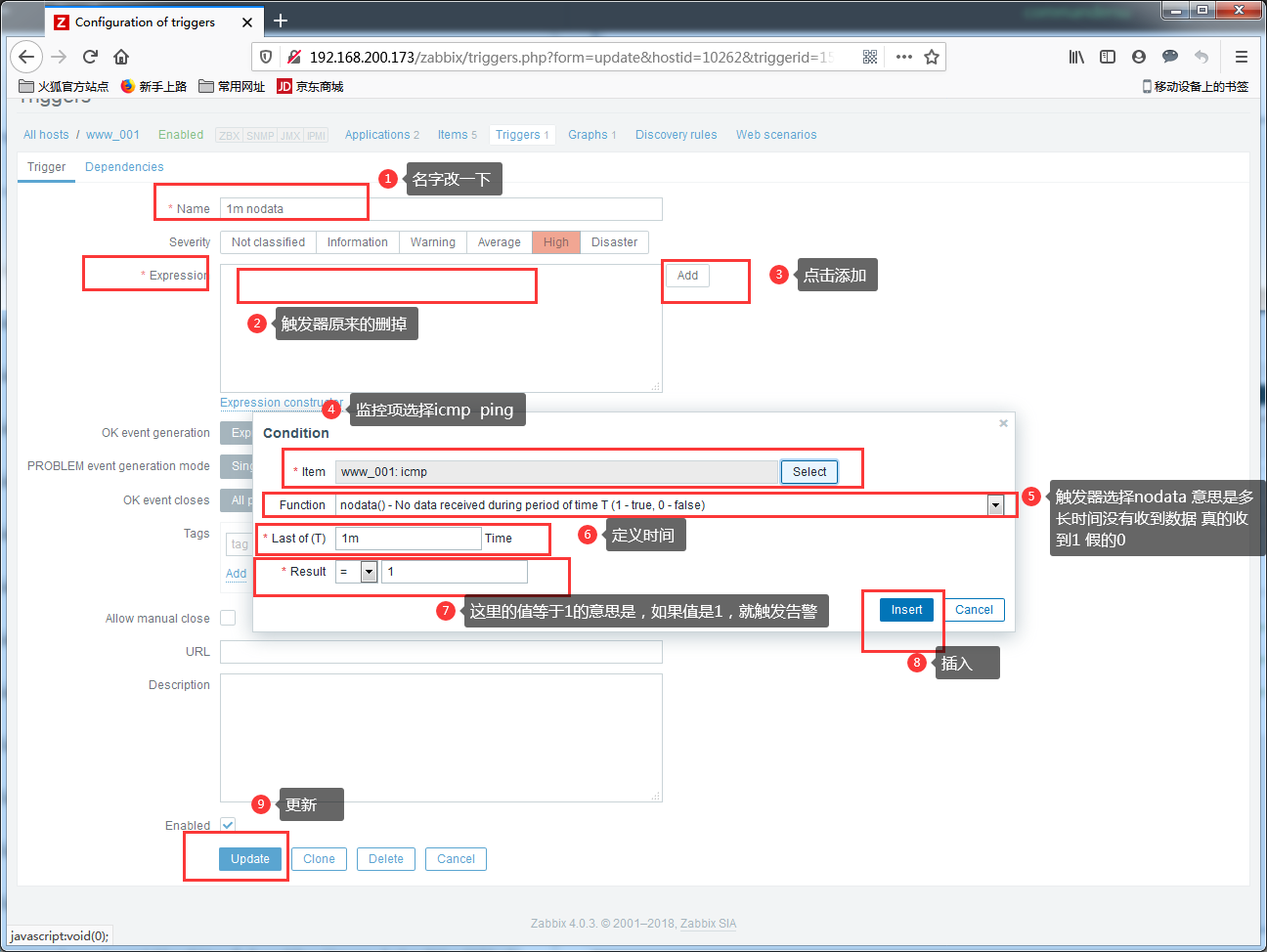
Task: Open page actions three-dot menu
Action: coord(904,57)
